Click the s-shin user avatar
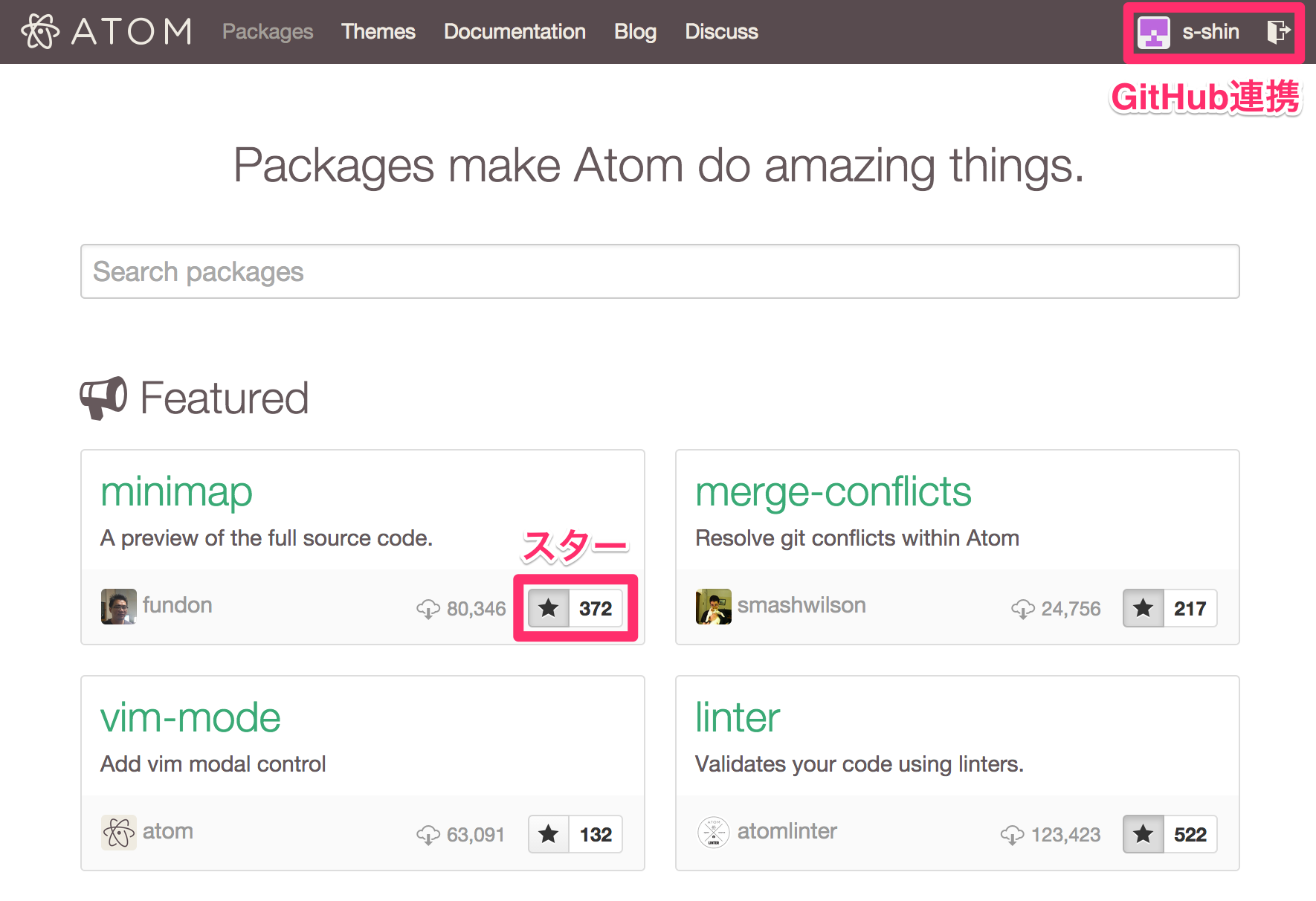 pos(1154,32)
